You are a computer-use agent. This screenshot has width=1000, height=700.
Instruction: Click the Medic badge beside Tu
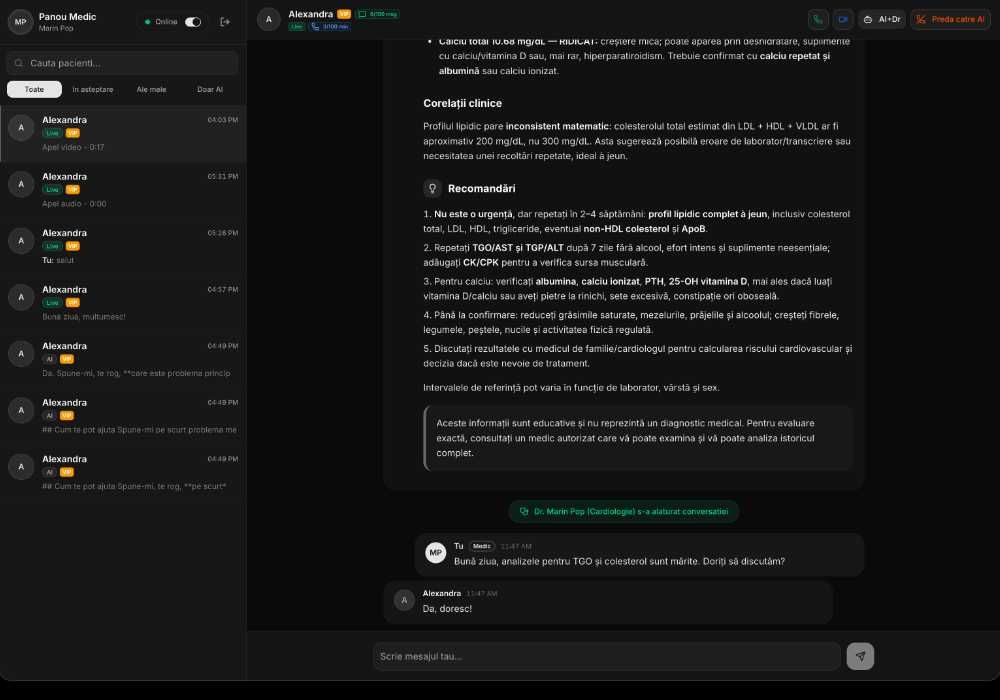click(482, 546)
